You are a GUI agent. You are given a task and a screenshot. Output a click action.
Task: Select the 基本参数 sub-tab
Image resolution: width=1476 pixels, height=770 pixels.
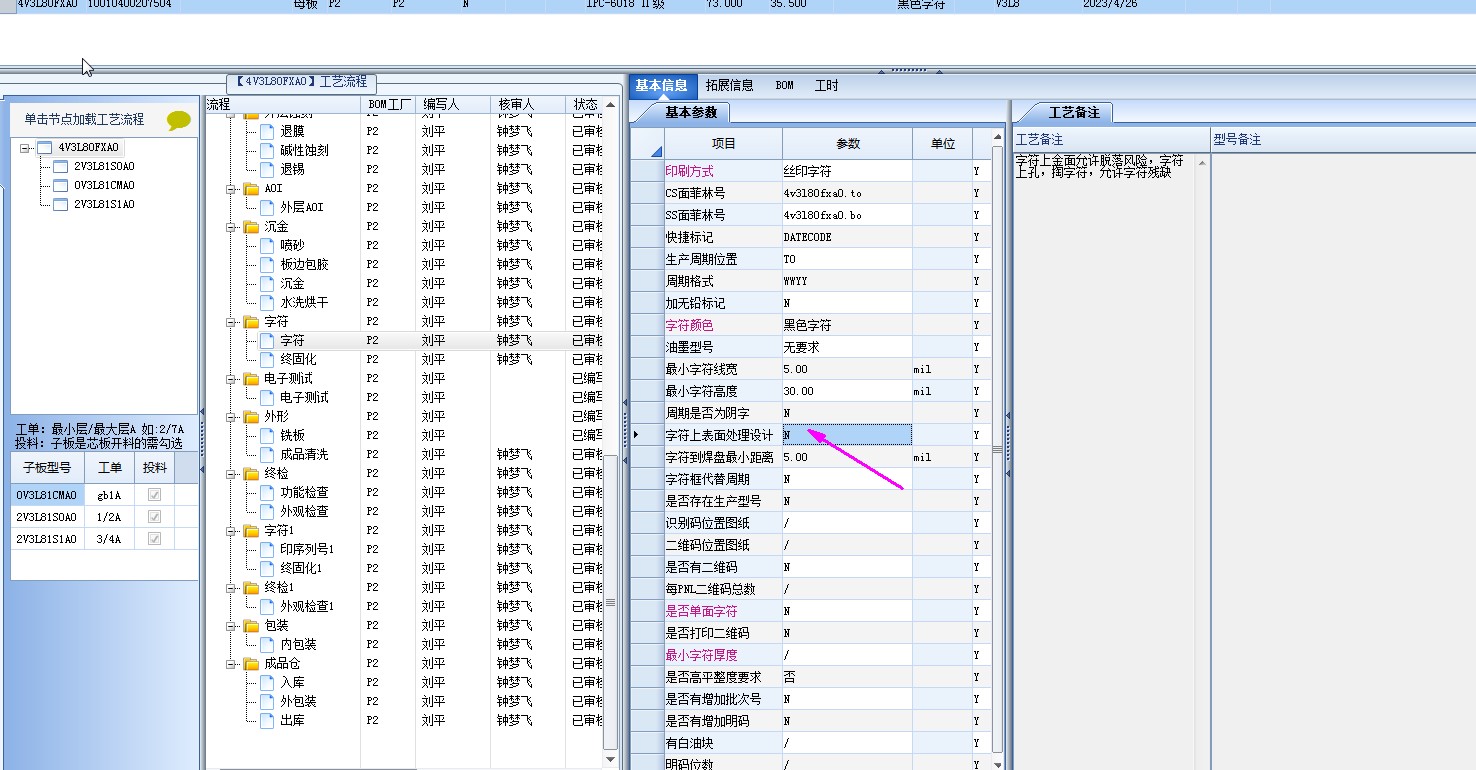coord(691,113)
